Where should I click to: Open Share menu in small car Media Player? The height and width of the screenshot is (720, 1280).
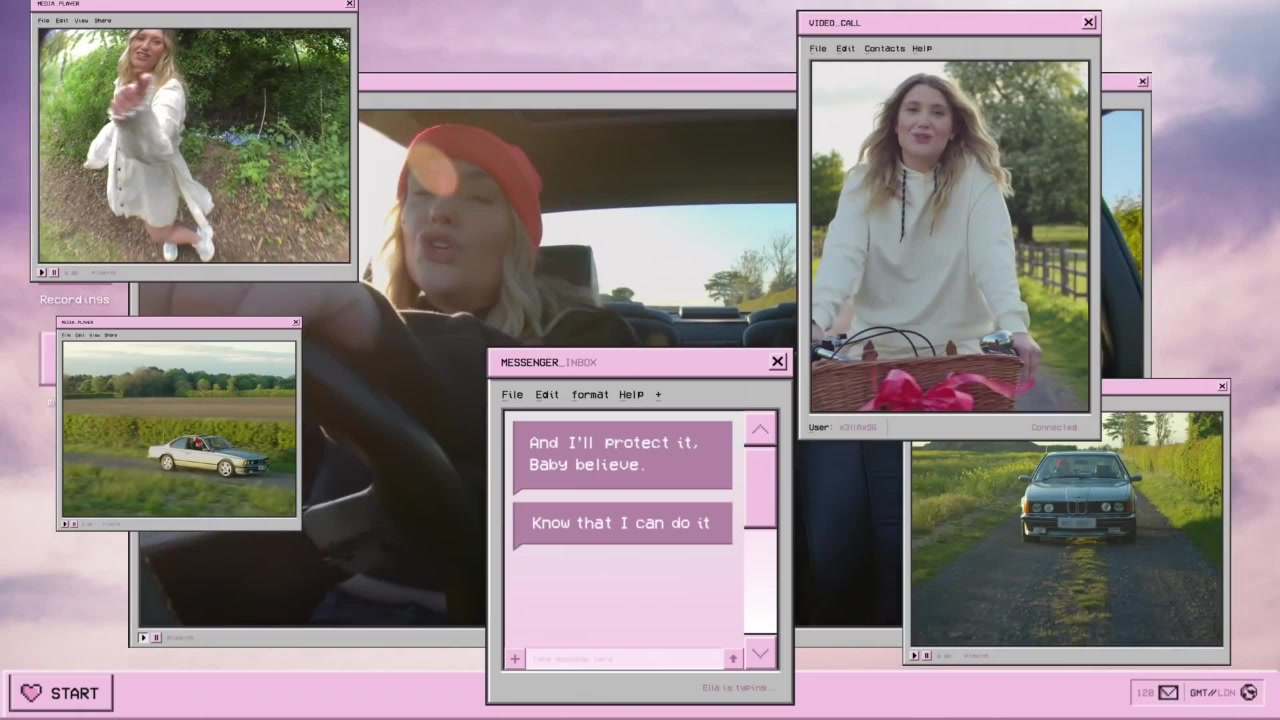[111, 335]
